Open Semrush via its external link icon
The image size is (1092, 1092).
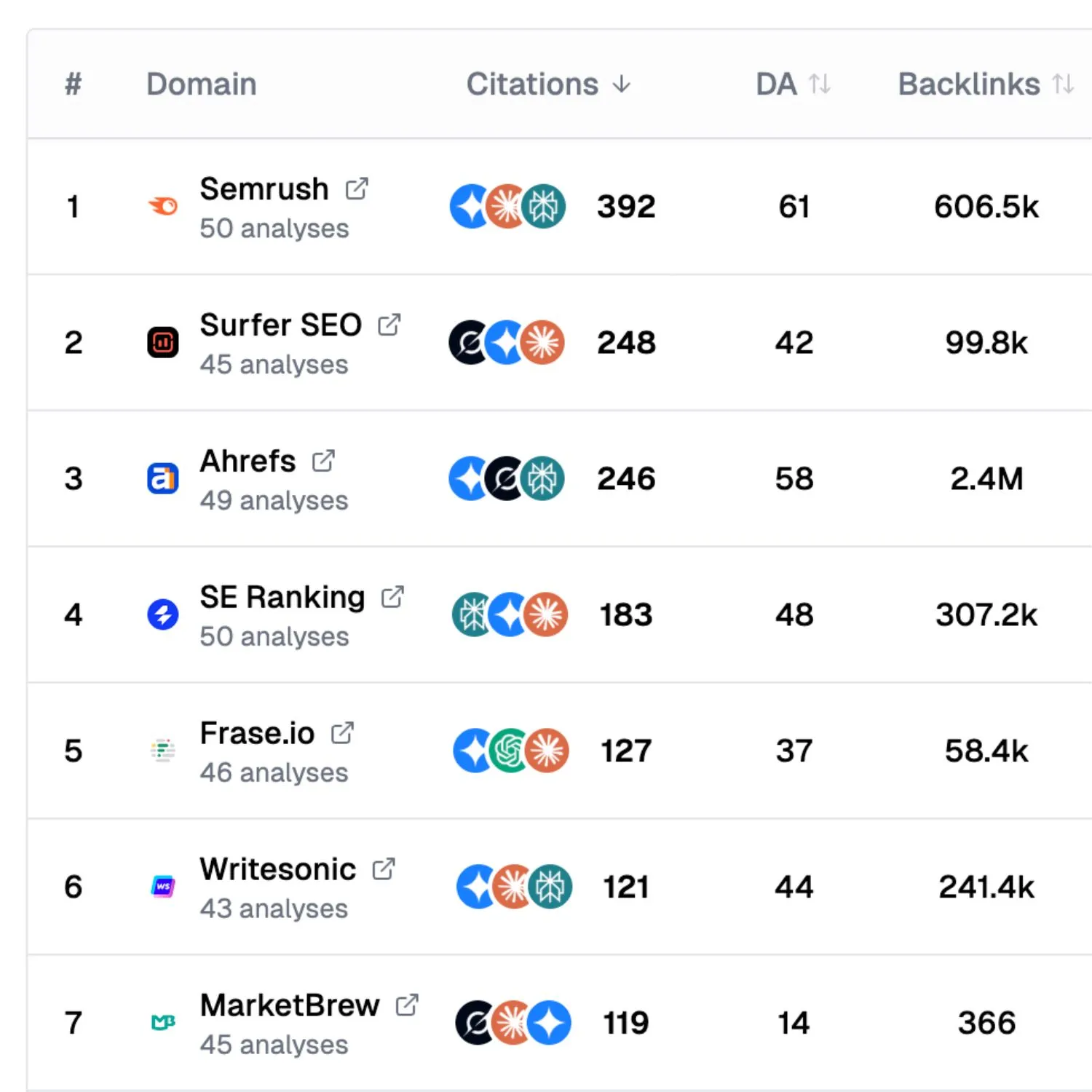(357, 188)
